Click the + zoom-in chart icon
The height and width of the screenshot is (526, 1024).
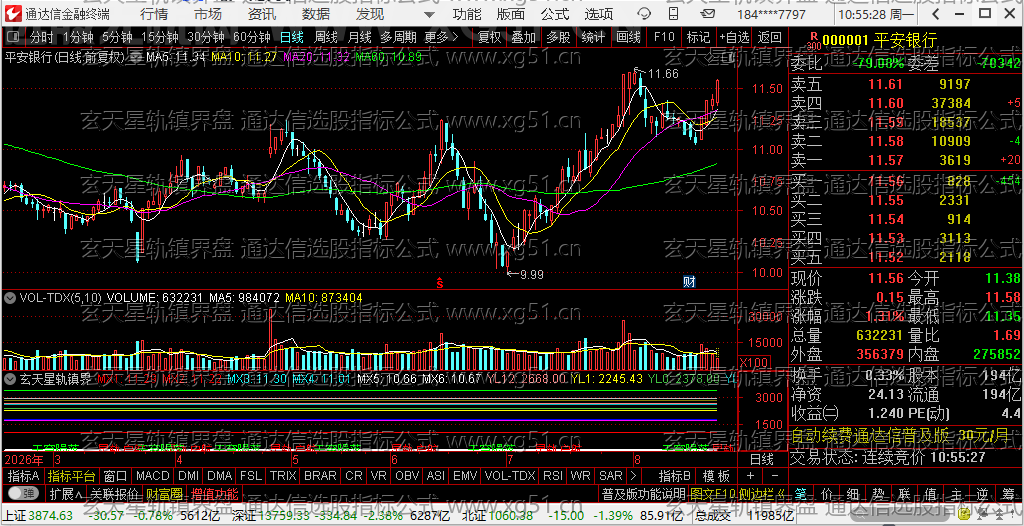(x=750, y=475)
